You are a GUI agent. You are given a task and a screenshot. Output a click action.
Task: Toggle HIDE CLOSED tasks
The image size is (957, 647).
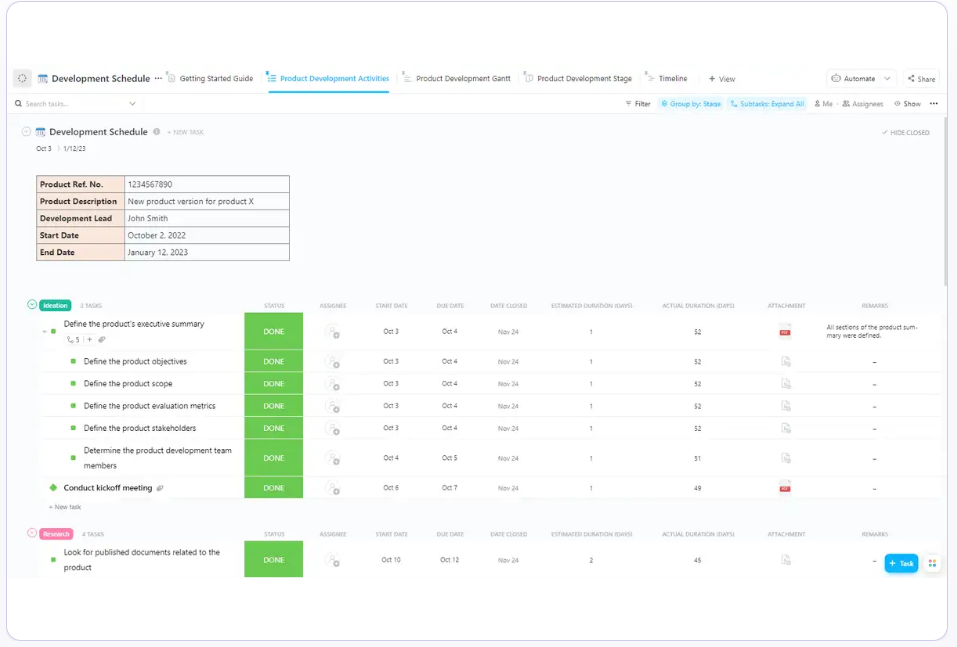tap(905, 132)
